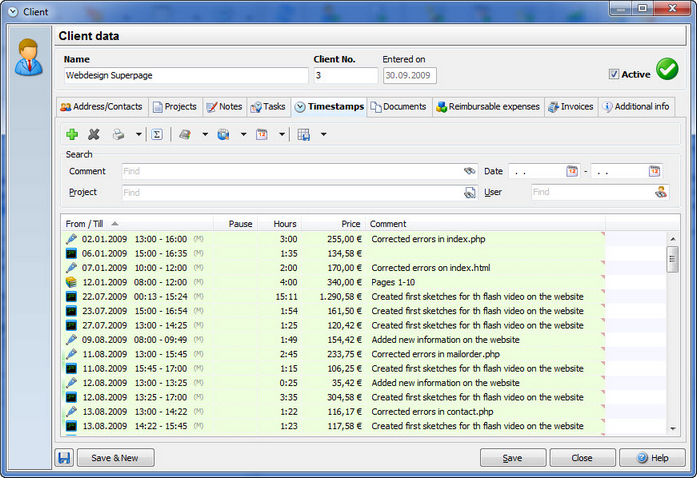The height and width of the screenshot is (478, 697).
Task: Click books icon on 12.01.2009 row
Action: click(x=71, y=282)
